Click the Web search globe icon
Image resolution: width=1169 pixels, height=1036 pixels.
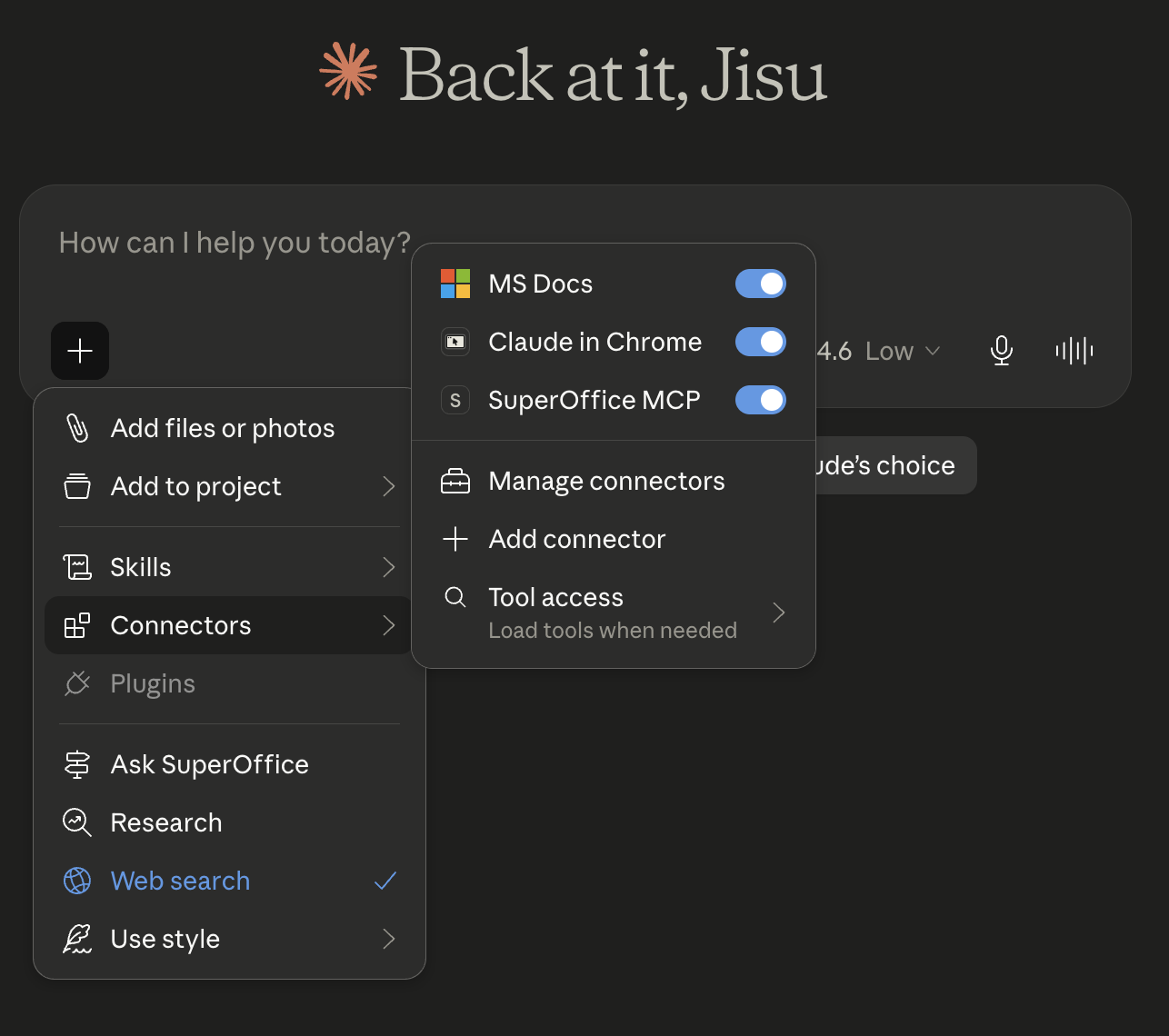(x=77, y=881)
